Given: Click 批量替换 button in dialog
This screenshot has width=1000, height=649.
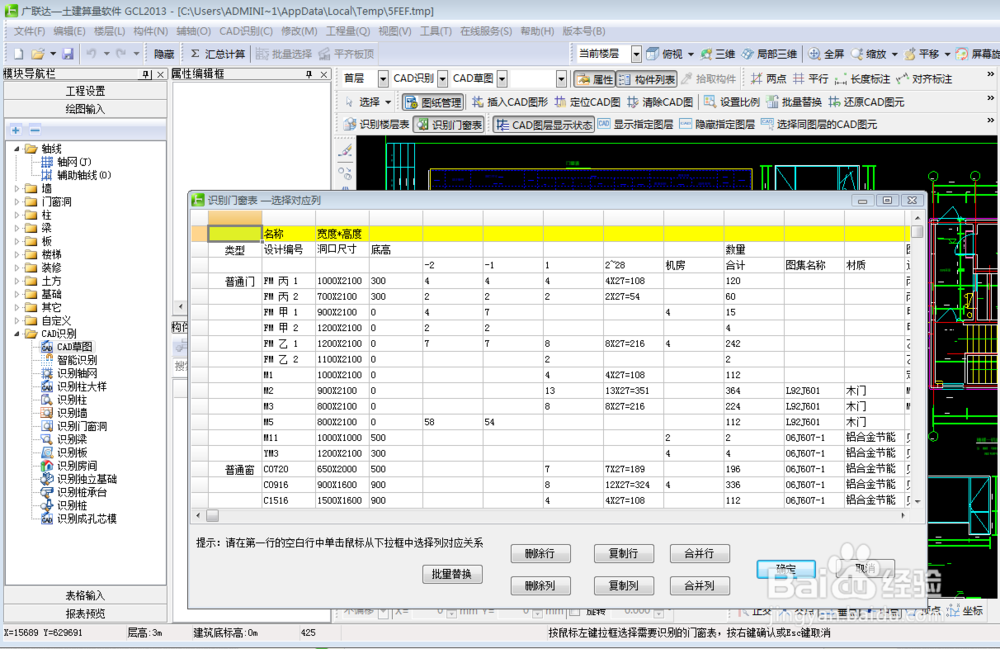Looking at the screenshot, I should point(452,574).
